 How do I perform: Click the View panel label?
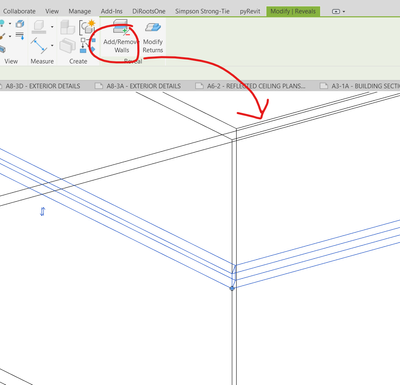click(11, 61)
